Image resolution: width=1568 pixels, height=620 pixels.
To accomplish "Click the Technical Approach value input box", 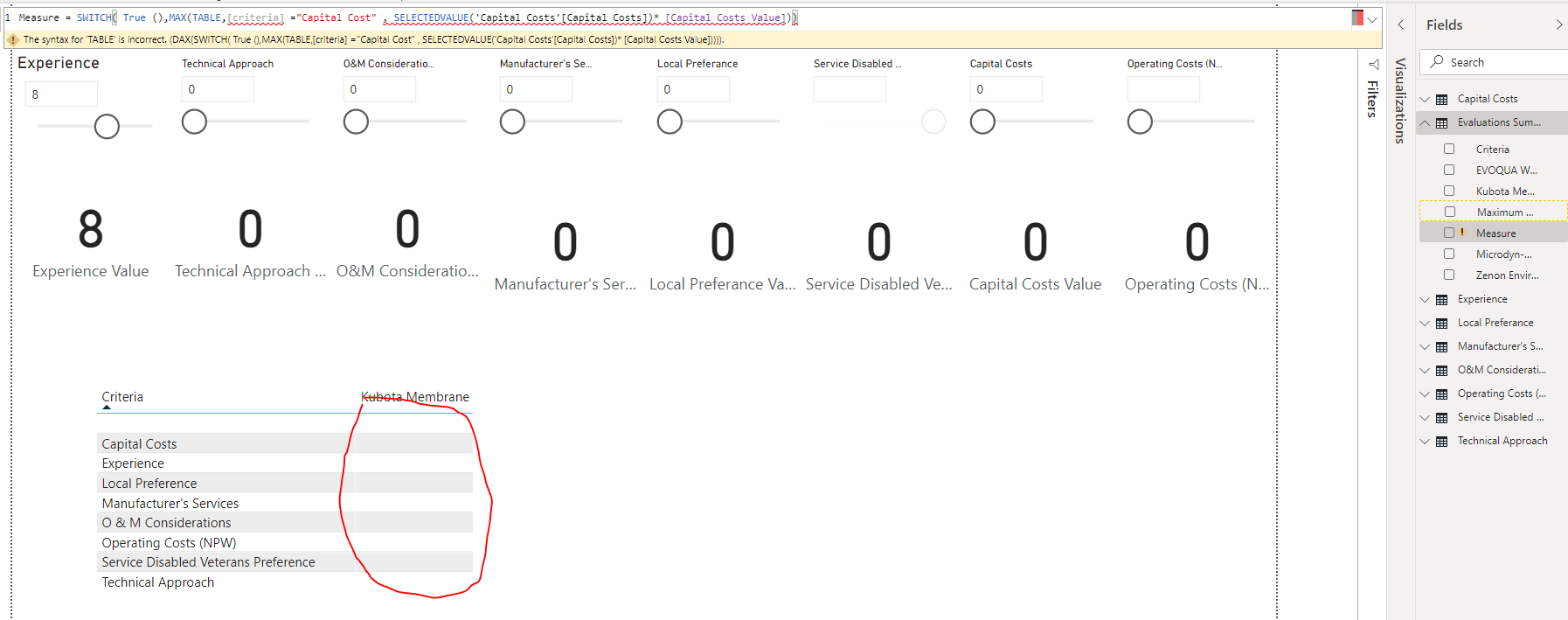I will [x=218, y=89].
